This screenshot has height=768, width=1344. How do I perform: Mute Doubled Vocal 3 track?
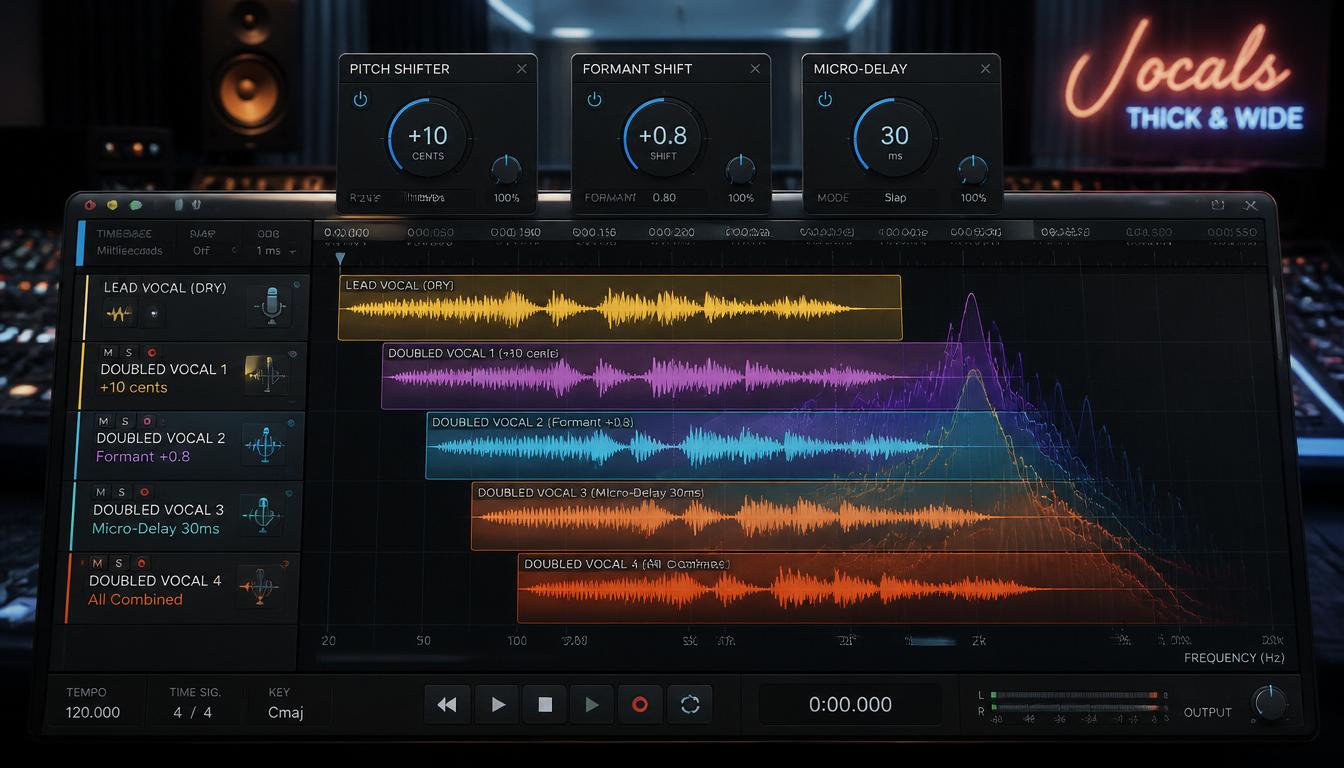[x=100, y=492]
